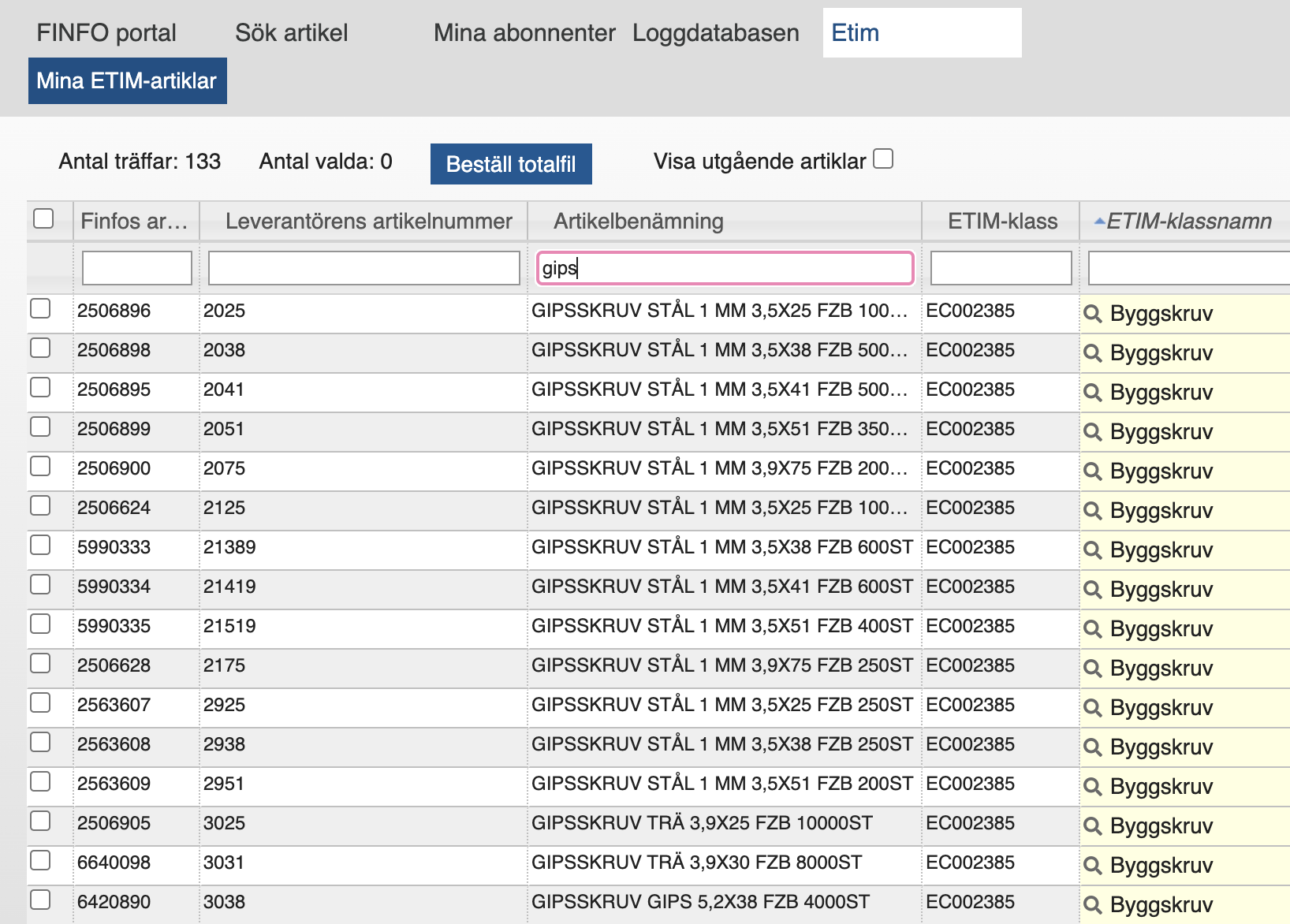Image resolution: width=1290 pixels, height=924 pixels.
Task: Select checkbox for article 2506898
Action: [x=40, y=348]
